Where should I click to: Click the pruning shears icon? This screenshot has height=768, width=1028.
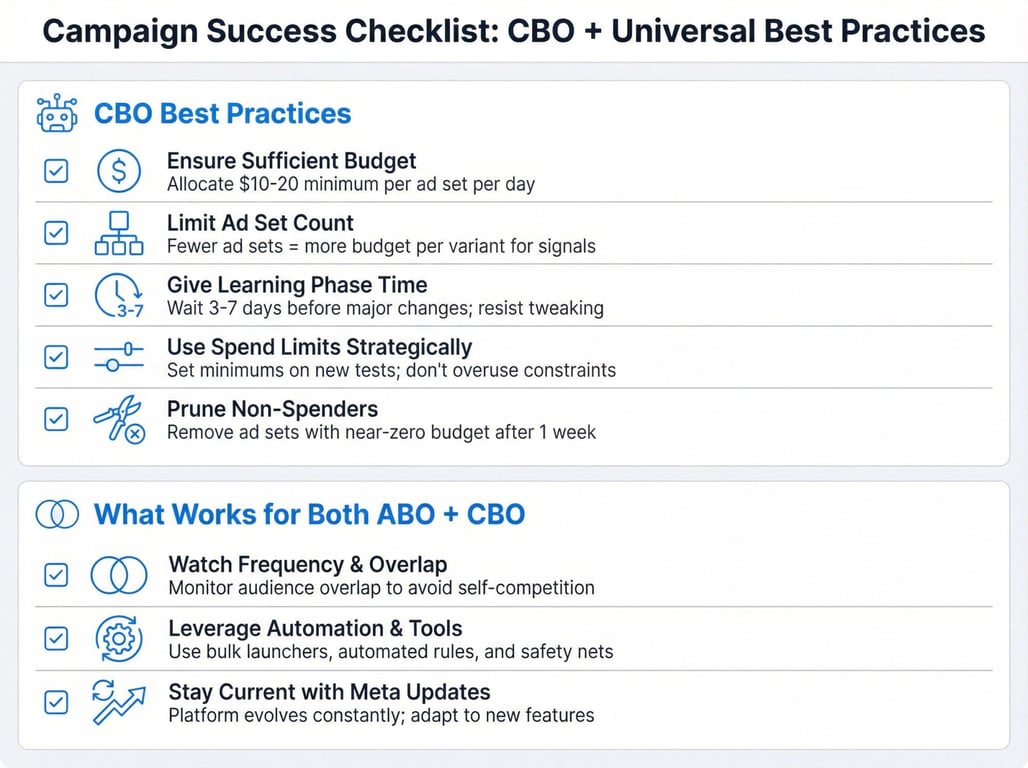coord(118,420)
